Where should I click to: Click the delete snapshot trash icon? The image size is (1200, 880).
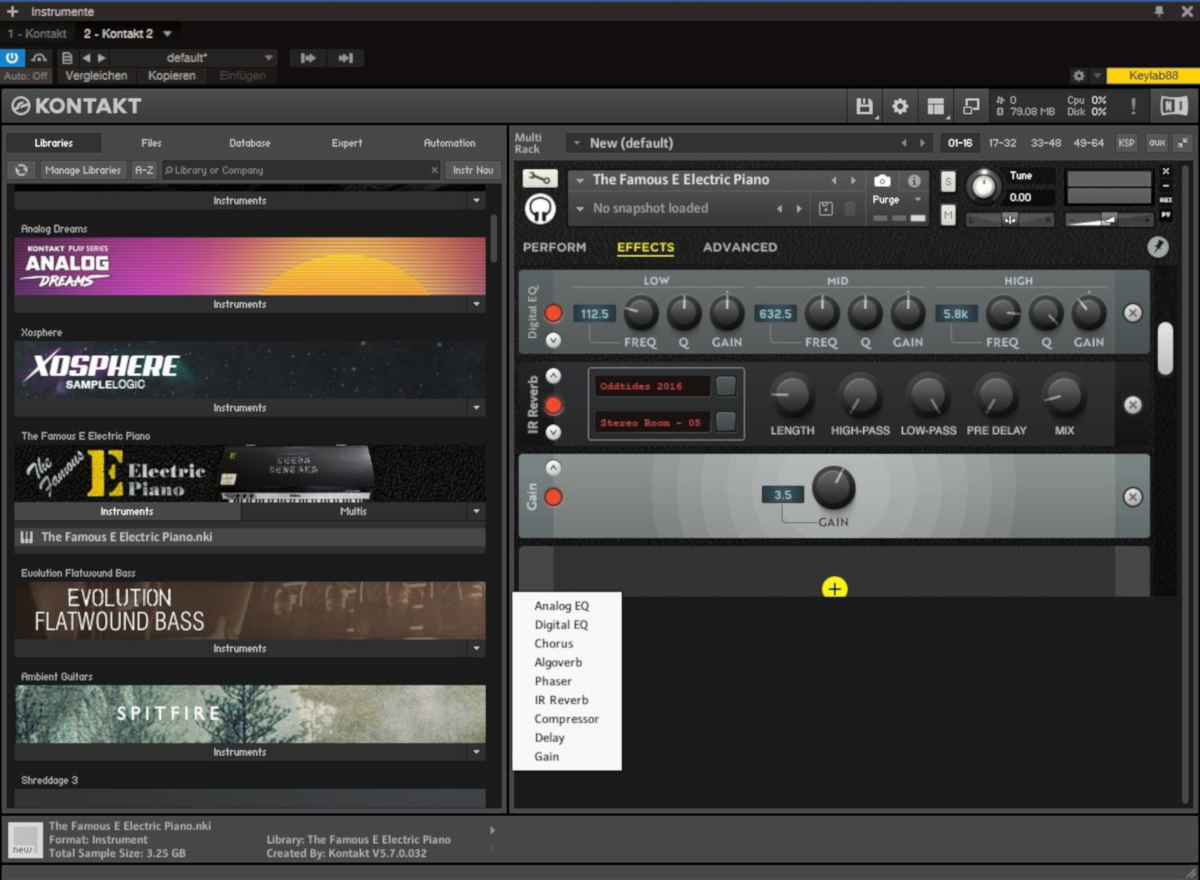(x=850, y=209)
